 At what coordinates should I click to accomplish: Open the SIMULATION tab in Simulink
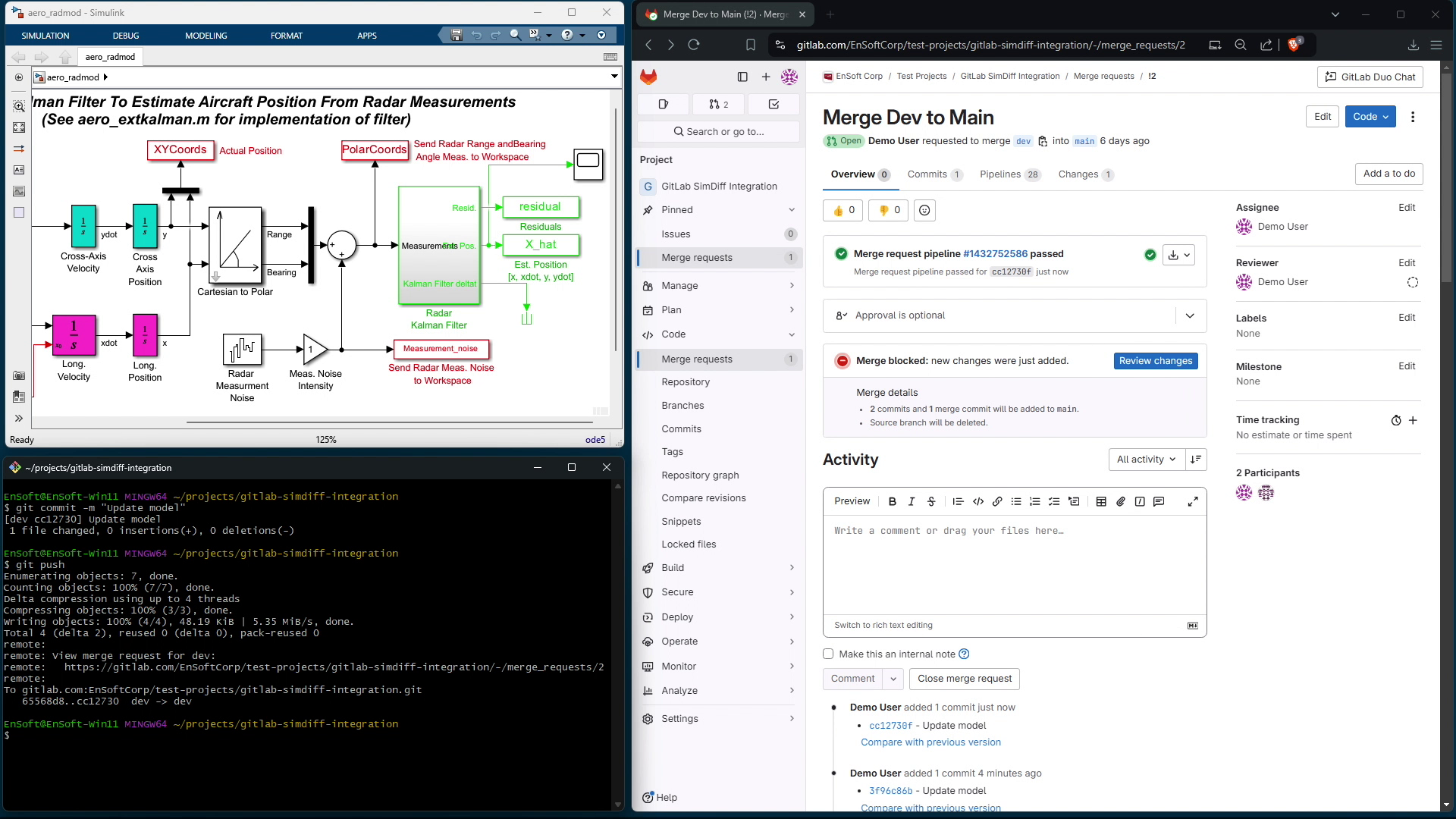[45, 36]
